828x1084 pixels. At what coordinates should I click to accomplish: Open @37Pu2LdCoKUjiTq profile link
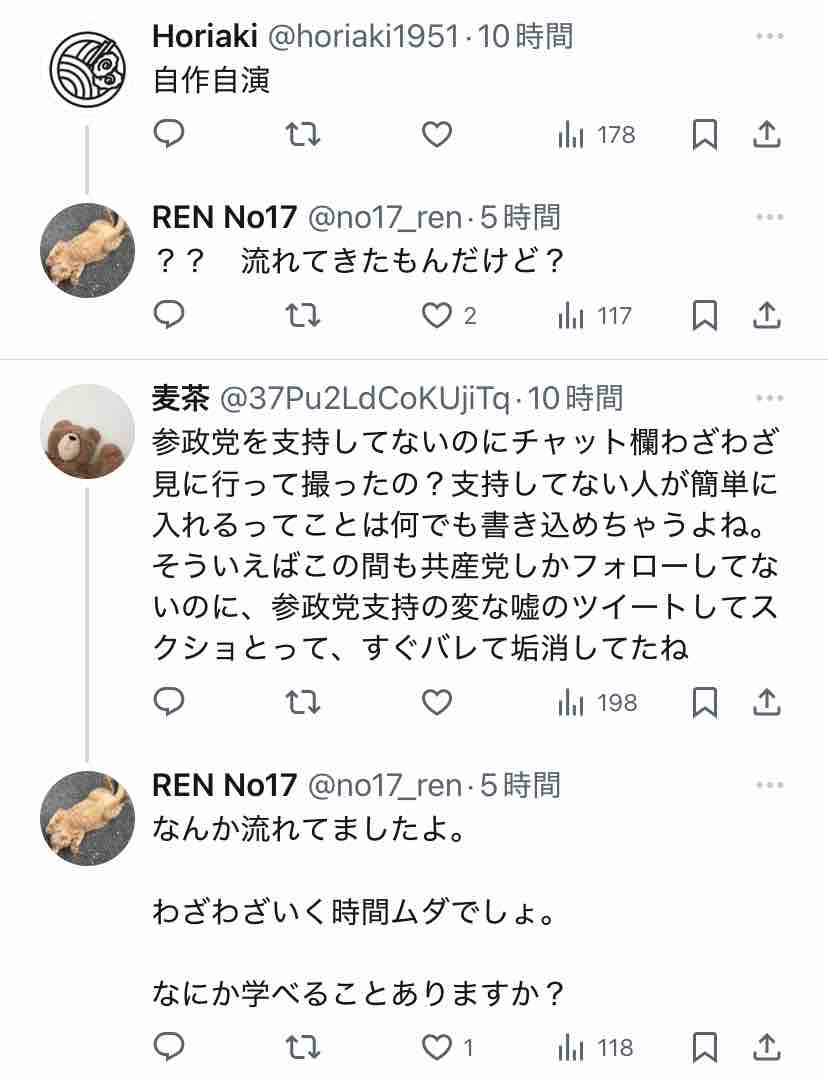[364, 398]
